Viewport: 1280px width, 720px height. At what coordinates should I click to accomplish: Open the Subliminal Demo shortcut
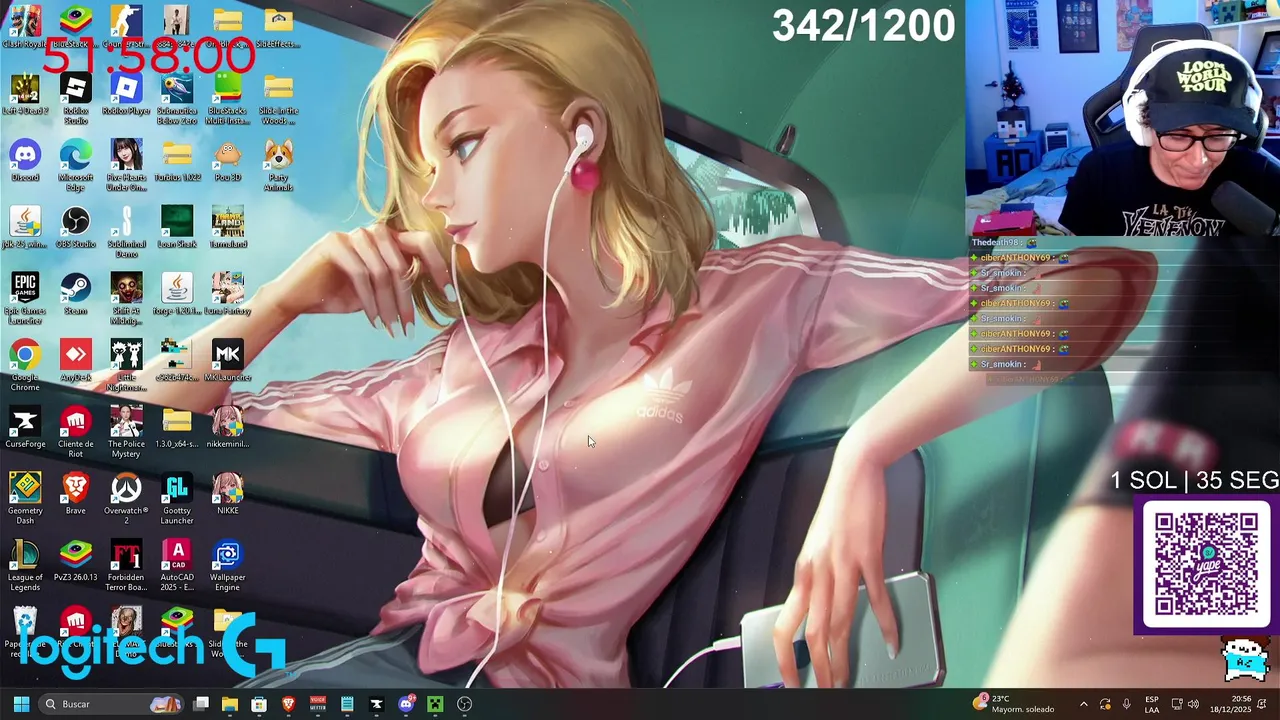(x=126, y=232)
